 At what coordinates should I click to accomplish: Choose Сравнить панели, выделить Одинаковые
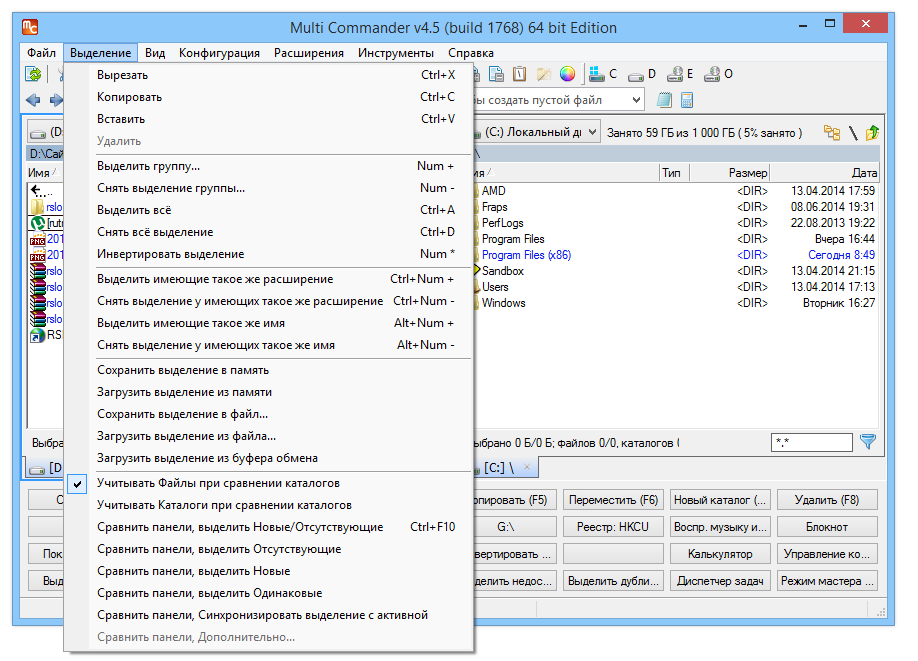coord(268,593)
